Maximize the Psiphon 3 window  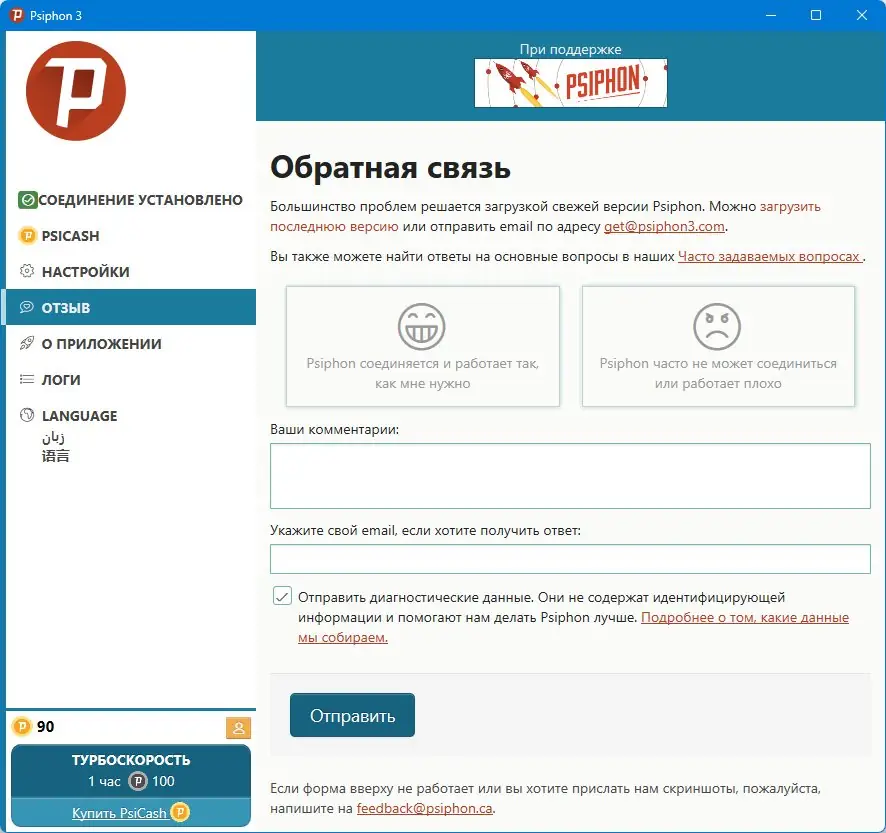coord(816,15)
